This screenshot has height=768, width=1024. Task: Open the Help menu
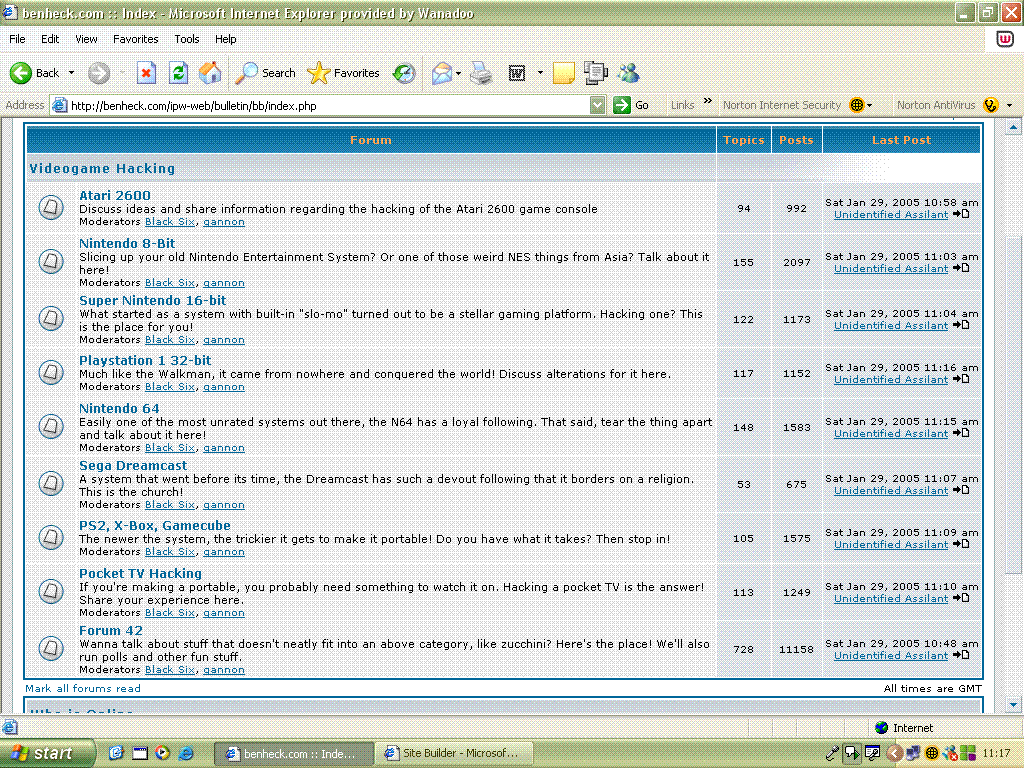coord(225,39)
